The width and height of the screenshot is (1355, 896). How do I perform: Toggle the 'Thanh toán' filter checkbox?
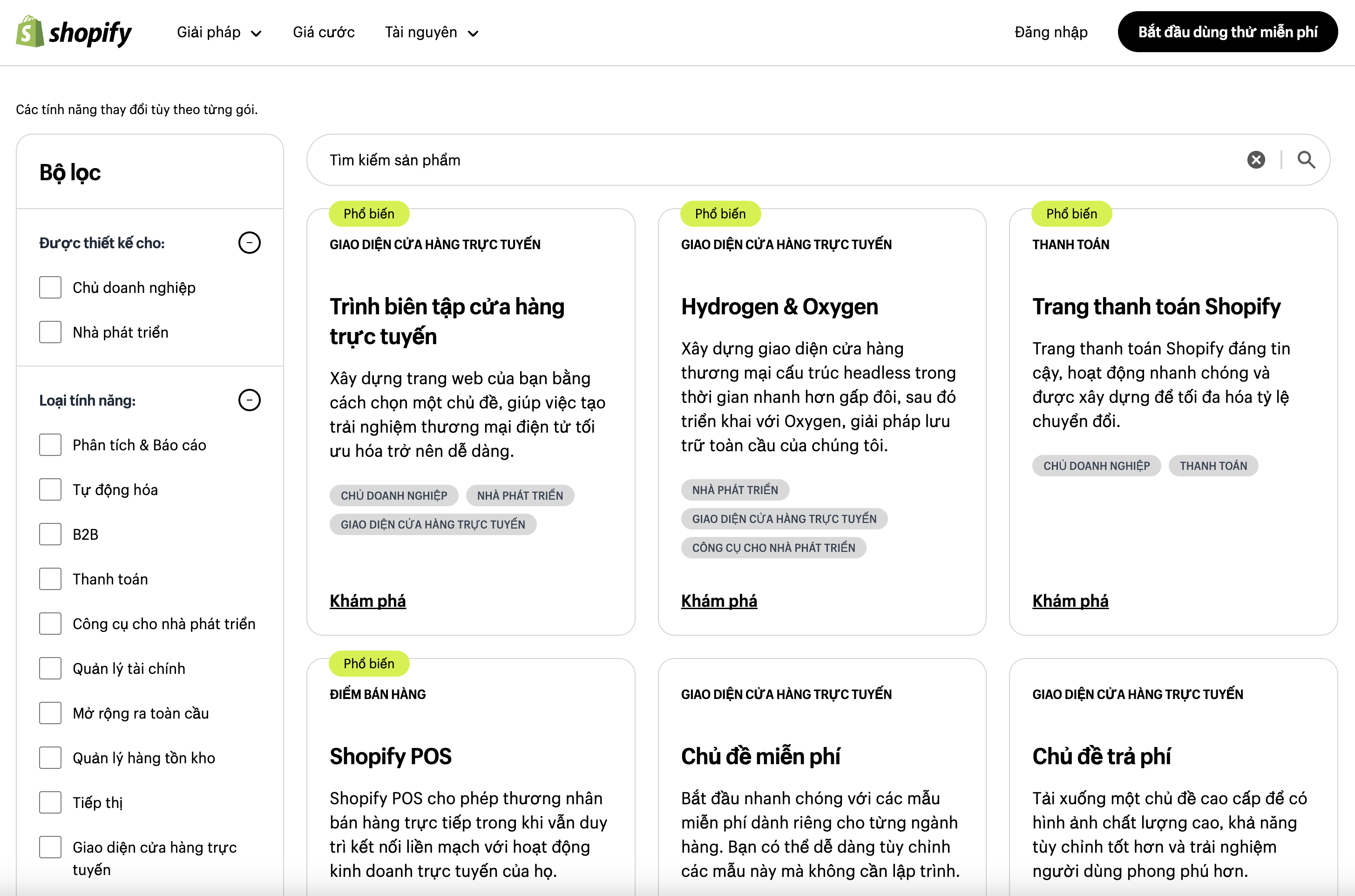pyautogui.click(x=50, y=579)
